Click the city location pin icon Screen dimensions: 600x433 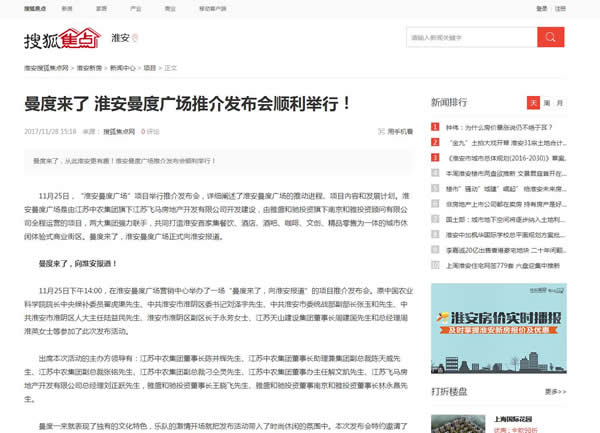(136, 40)
